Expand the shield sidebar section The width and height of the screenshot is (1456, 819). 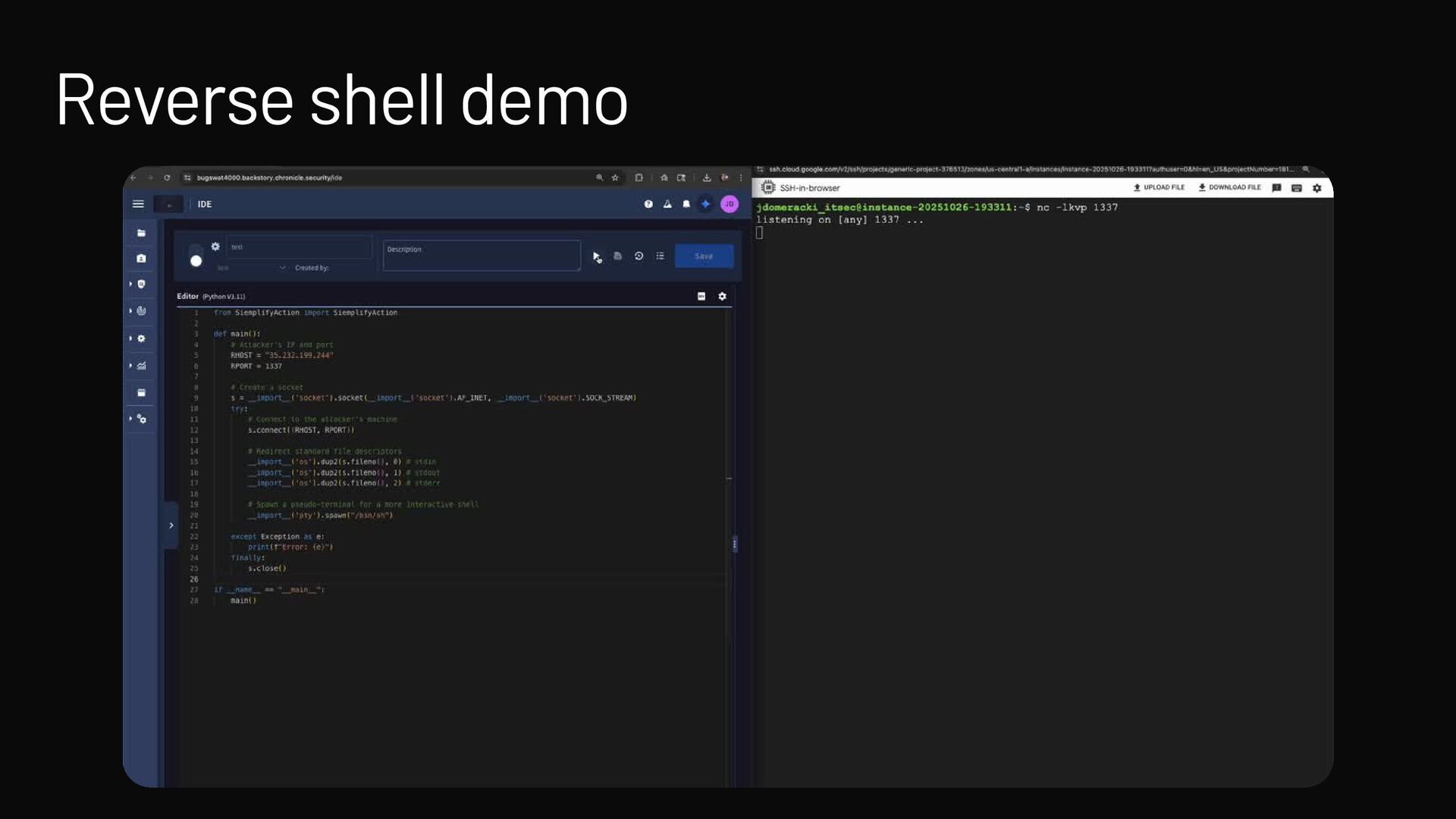click(x=141, y=284)
